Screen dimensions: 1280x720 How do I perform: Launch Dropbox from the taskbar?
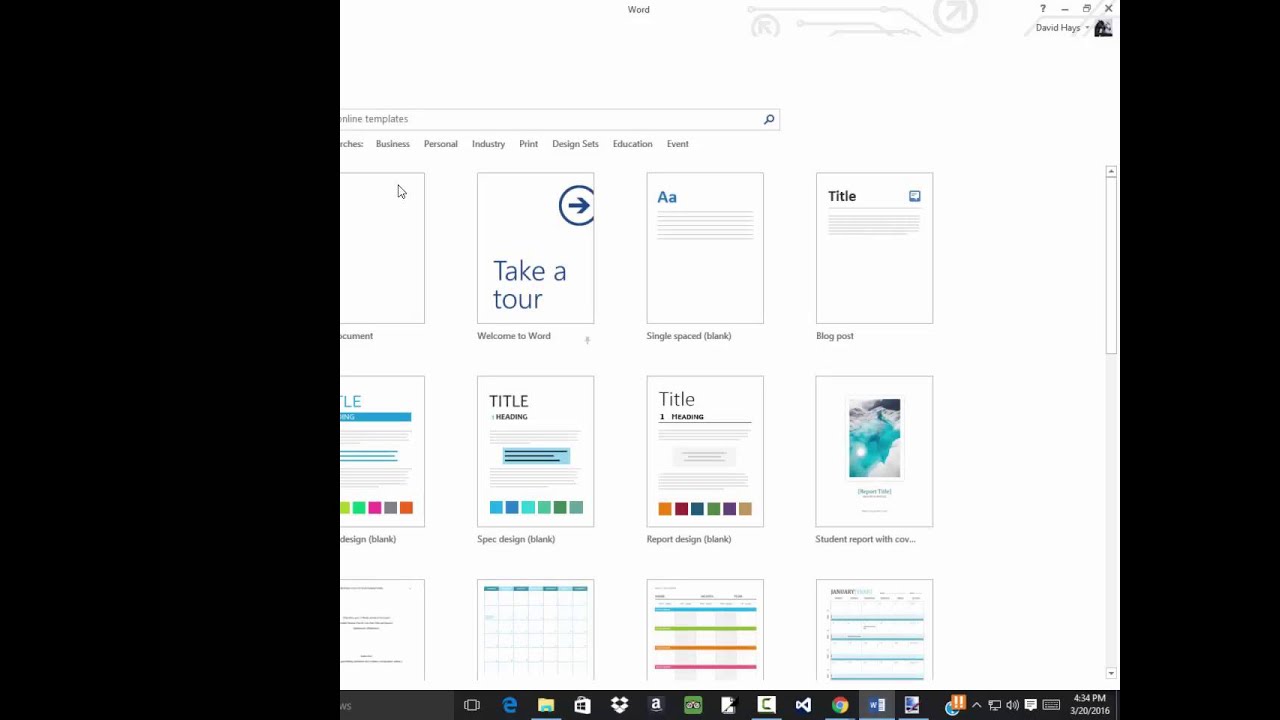[619, 706]
